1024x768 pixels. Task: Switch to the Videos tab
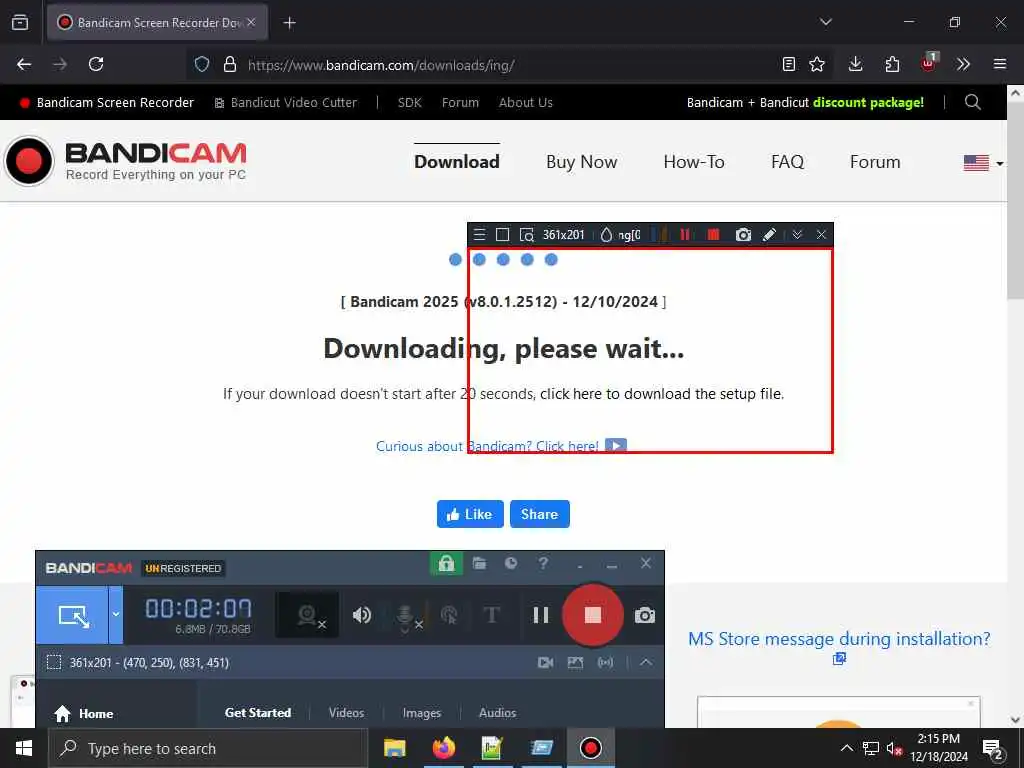[346, 712]
